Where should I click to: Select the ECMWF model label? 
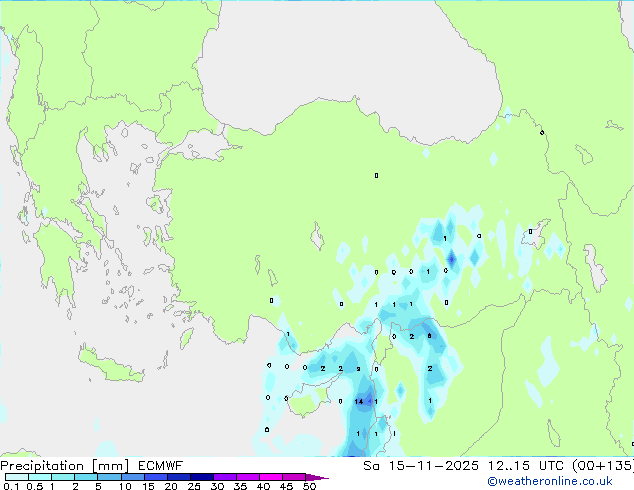pos(161,466)
